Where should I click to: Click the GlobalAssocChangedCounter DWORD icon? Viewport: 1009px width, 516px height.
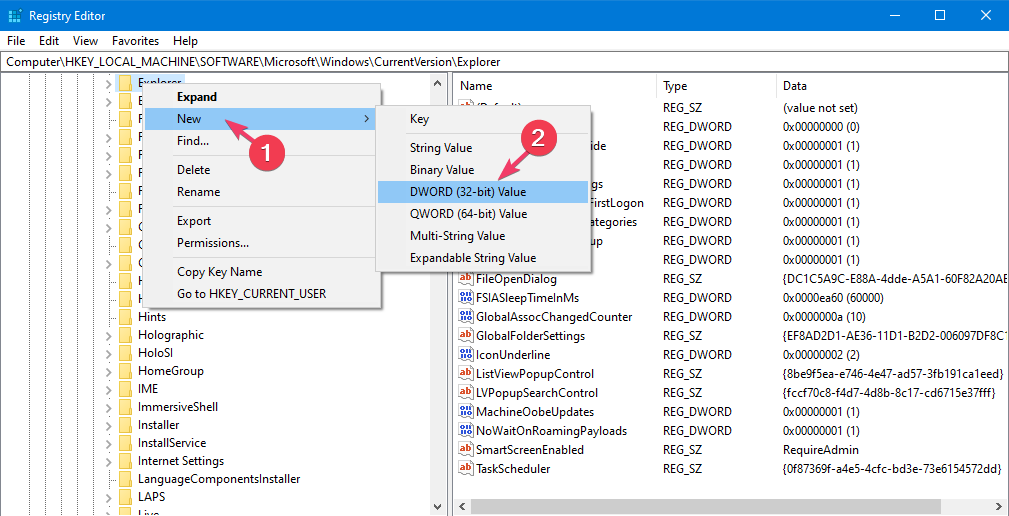pos(465,317)
